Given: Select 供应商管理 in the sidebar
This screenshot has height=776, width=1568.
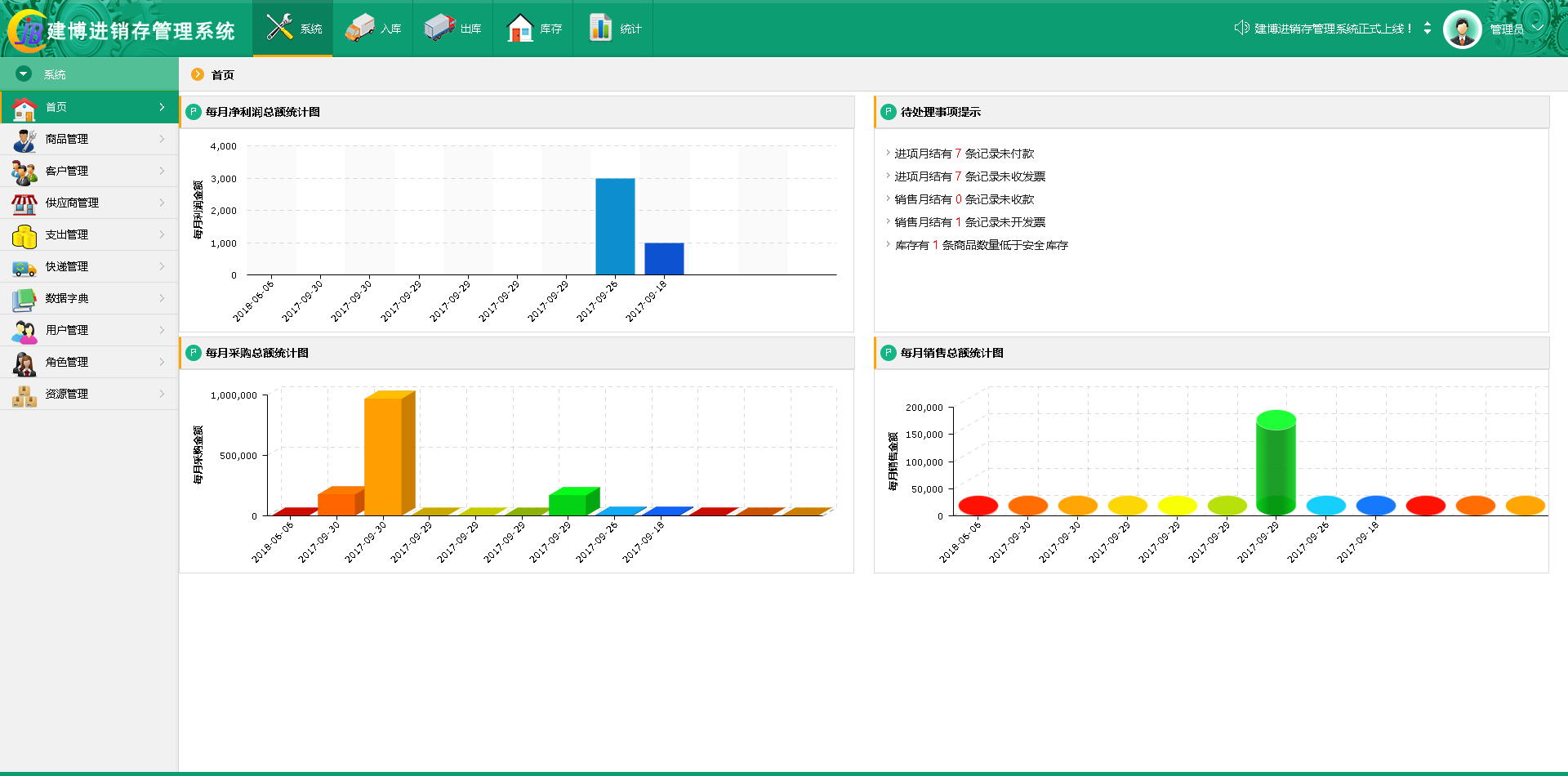Looking at the screenshot, I should pos(72,203).
